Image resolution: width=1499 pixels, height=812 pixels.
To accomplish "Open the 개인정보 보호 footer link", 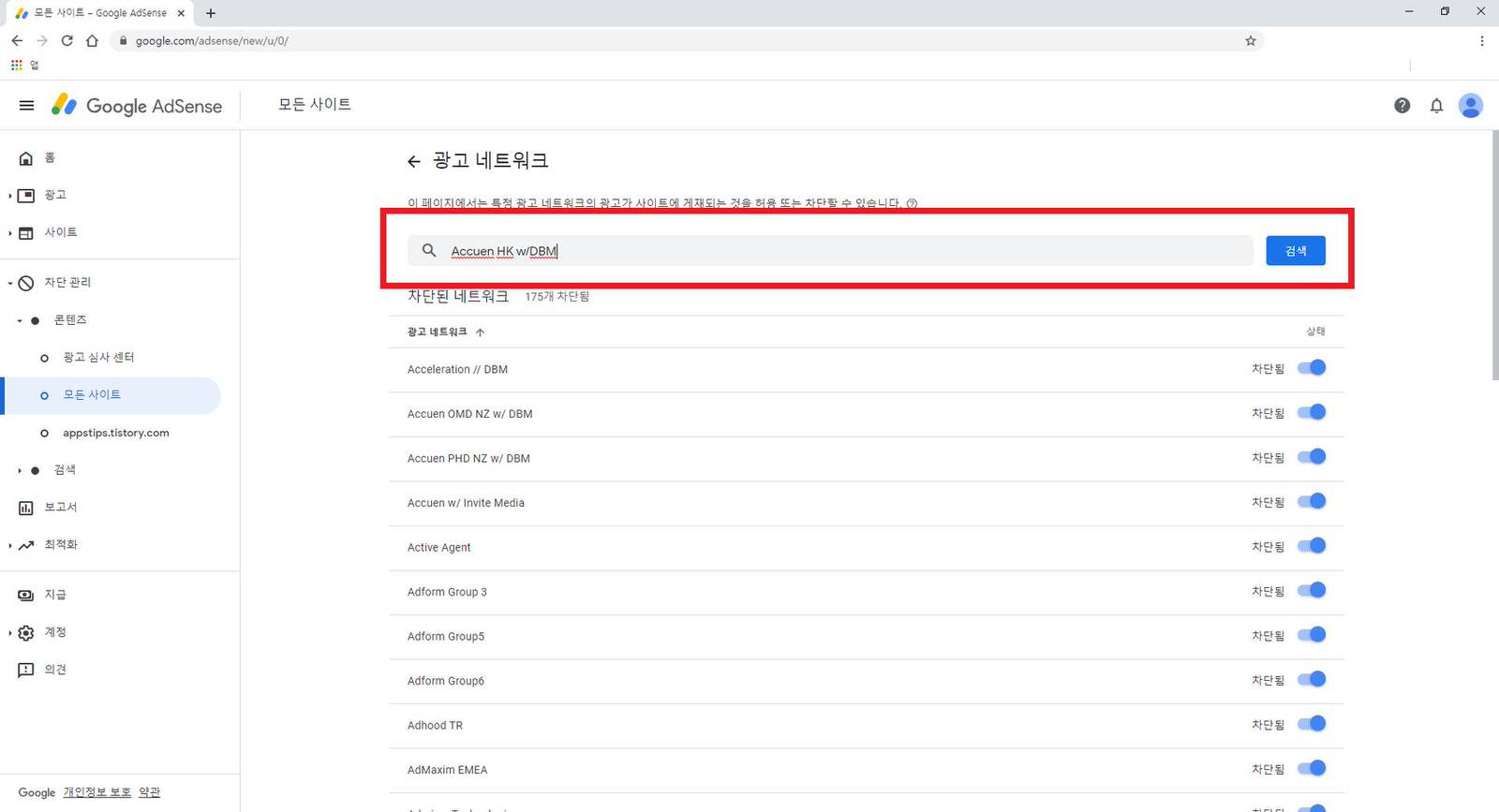I will point(97,792).
